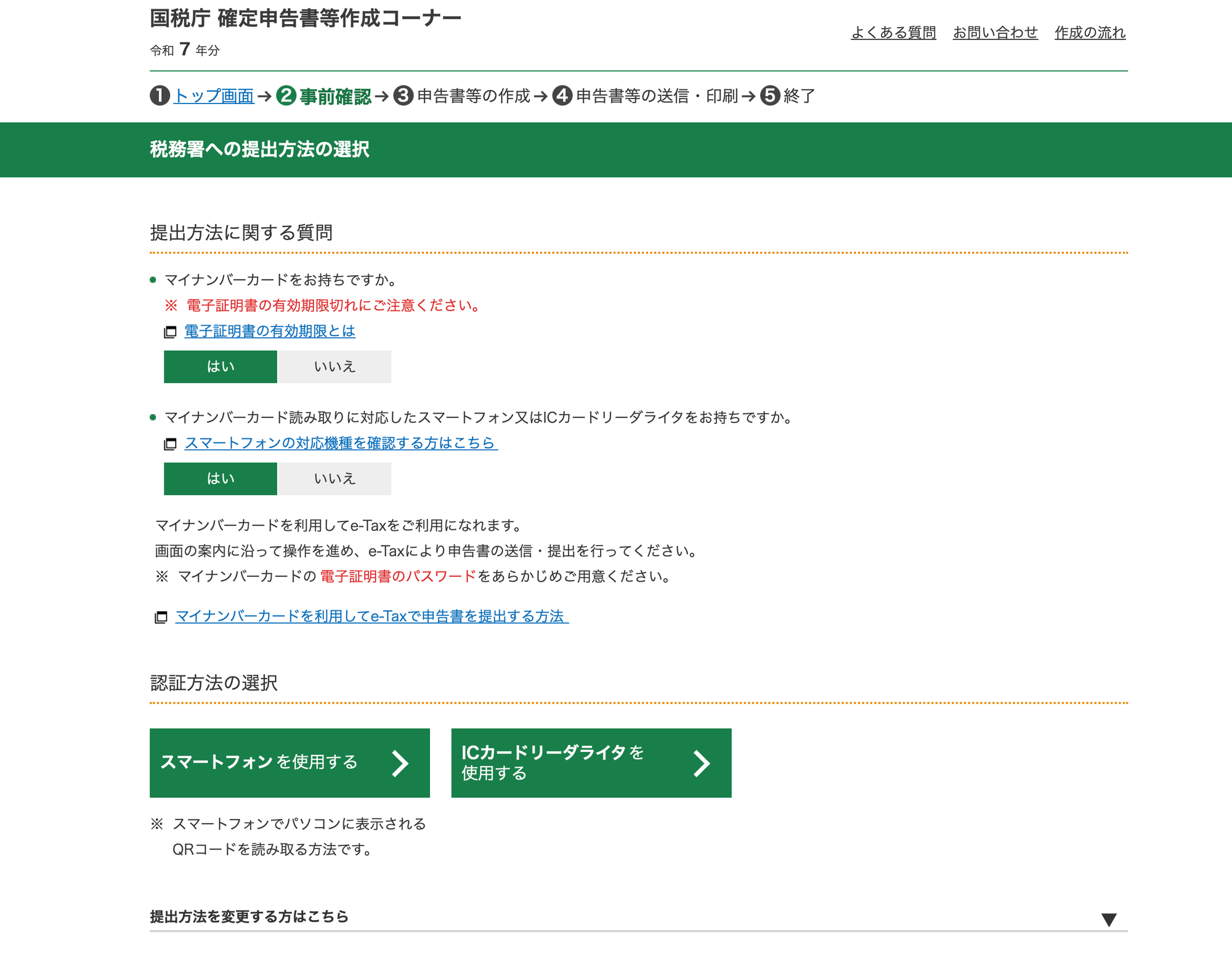
Task: Open お問い合わせ in header menu
Action: coord(995,33)
